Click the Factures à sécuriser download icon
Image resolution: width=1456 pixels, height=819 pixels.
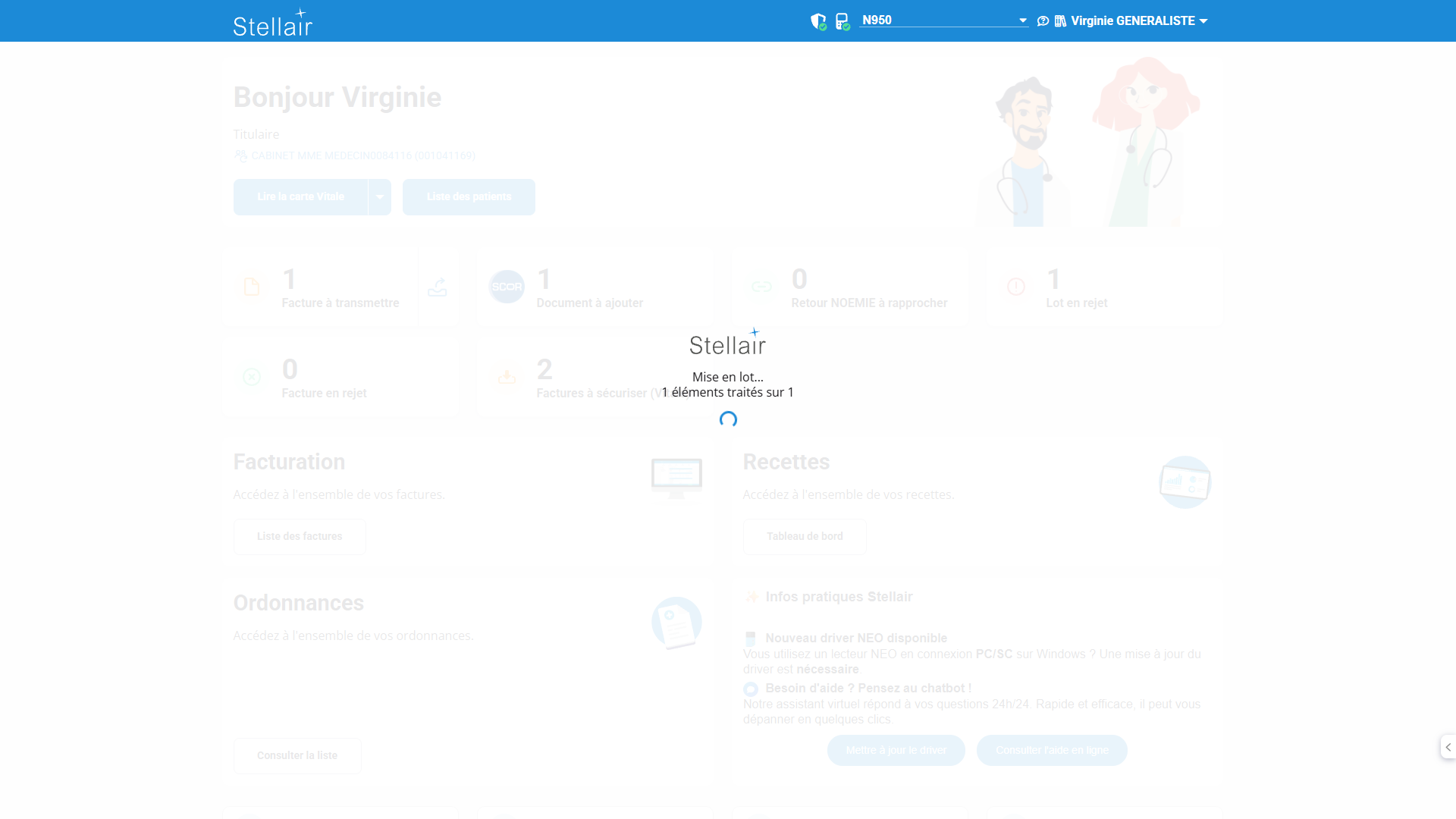507,377
